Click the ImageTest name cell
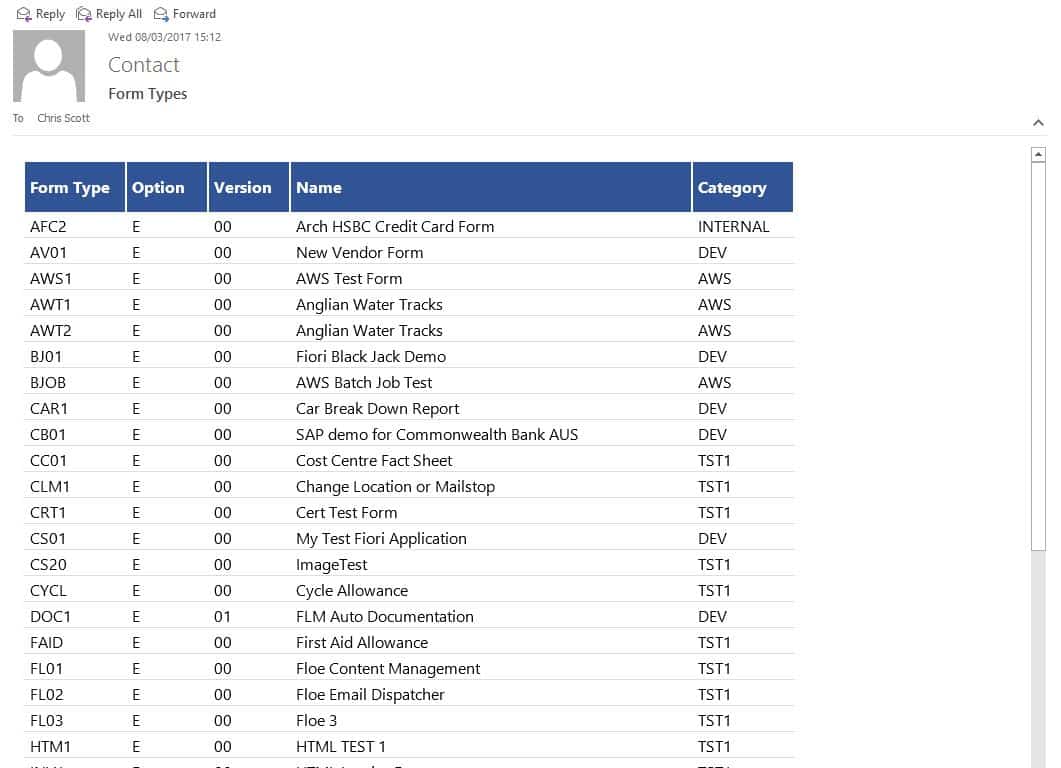This screenshot has height=768, width=1061. point(332,565)
